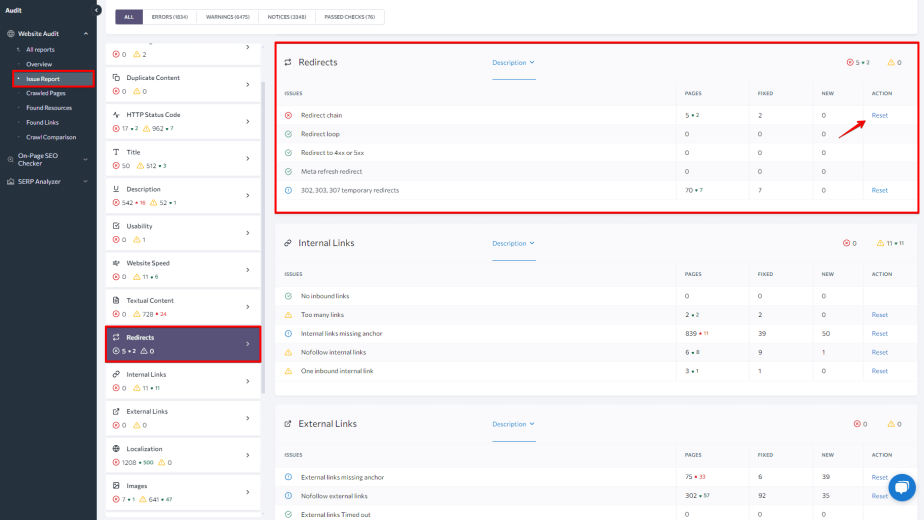Click the HTTP Status Code category icon

116,114
